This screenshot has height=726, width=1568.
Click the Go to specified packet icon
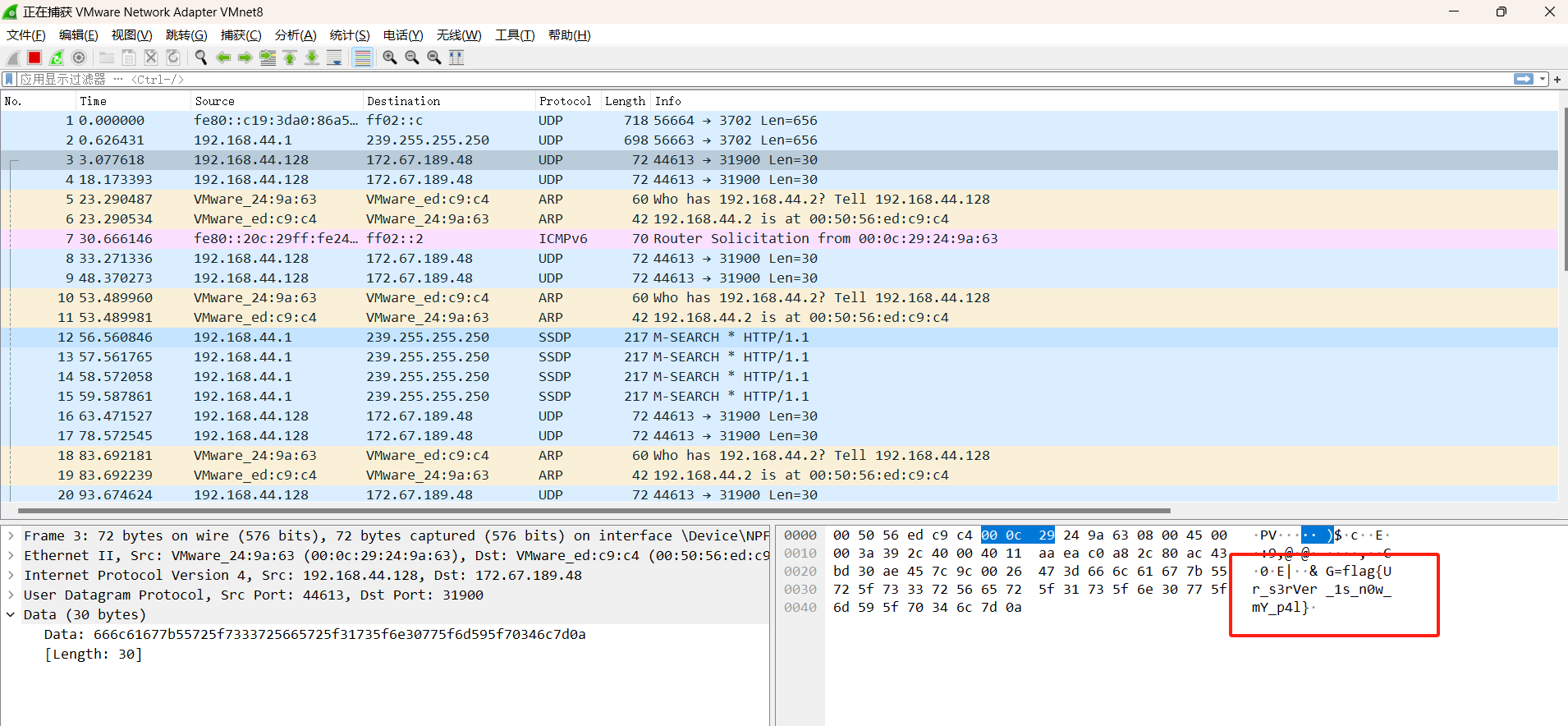point(268,57)
